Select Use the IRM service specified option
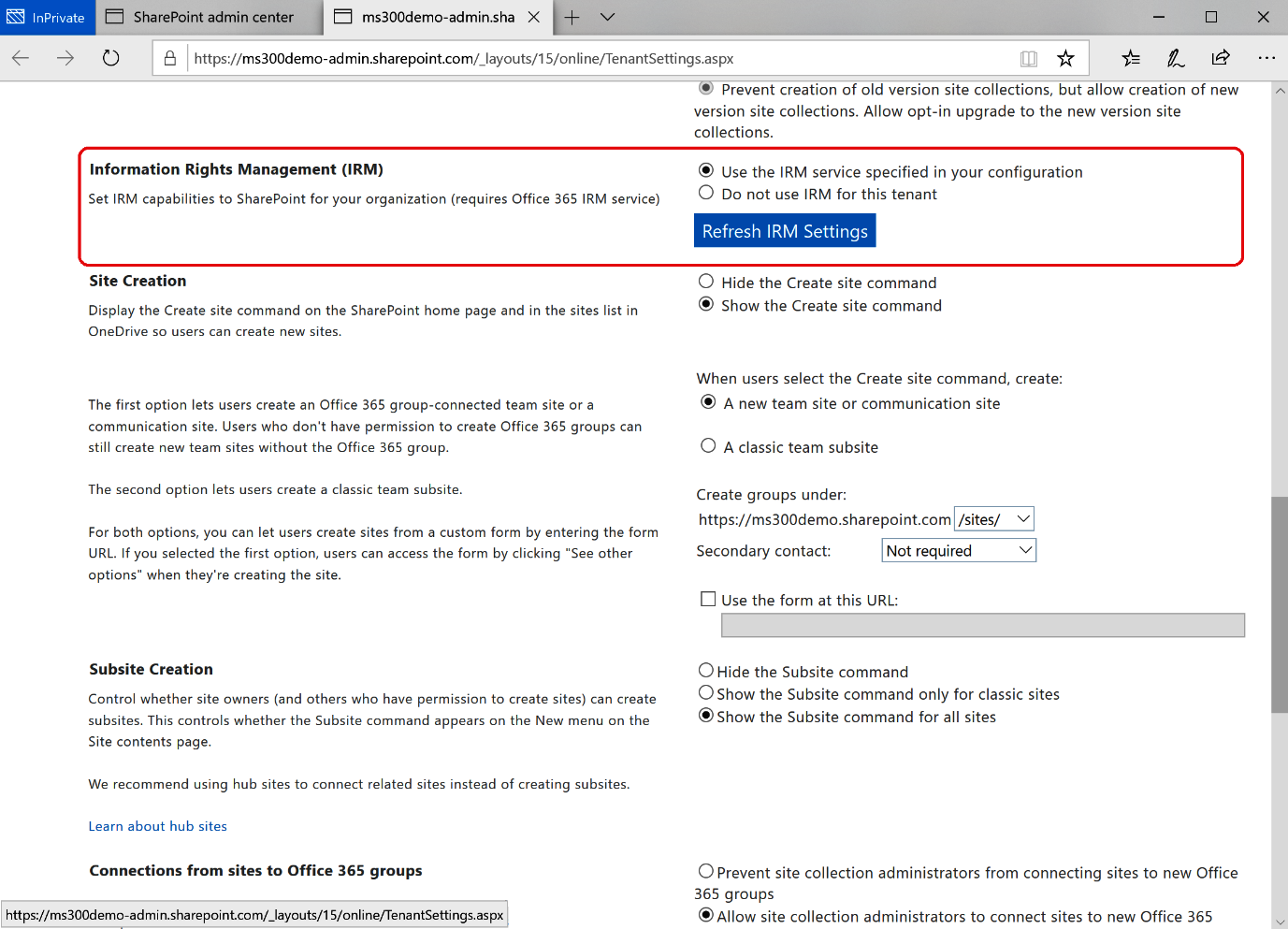The image size is (1288, 929). [x=706, y=170]
